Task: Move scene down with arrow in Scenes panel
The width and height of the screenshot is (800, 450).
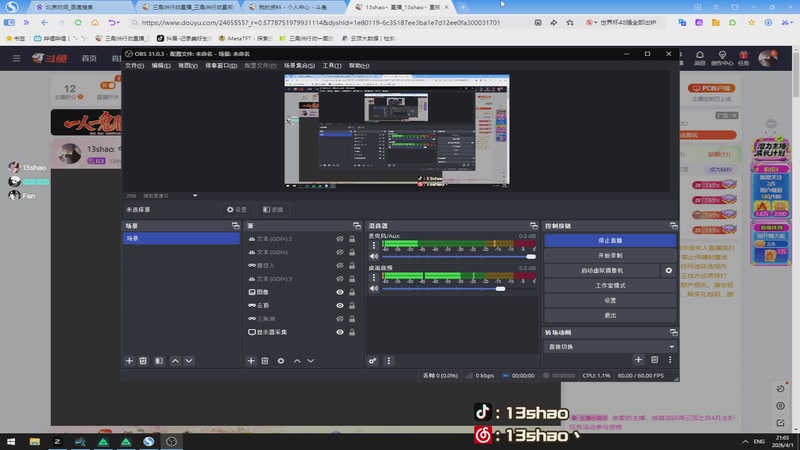Action: (189, 361)
